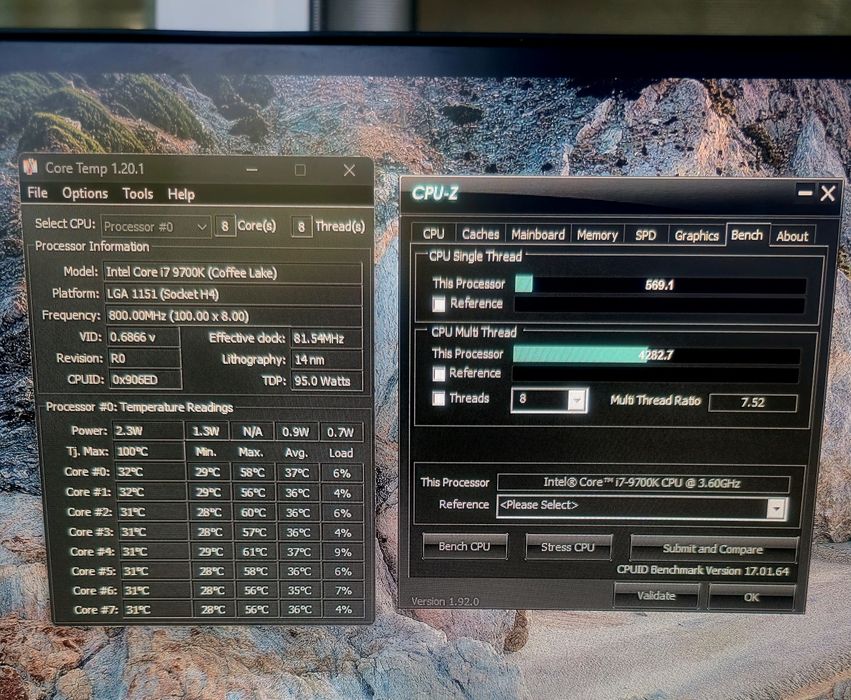This screenshot has height=700, width=851.
Task: Click Core #7 average temperature 36°C
Action: point(300,609)
